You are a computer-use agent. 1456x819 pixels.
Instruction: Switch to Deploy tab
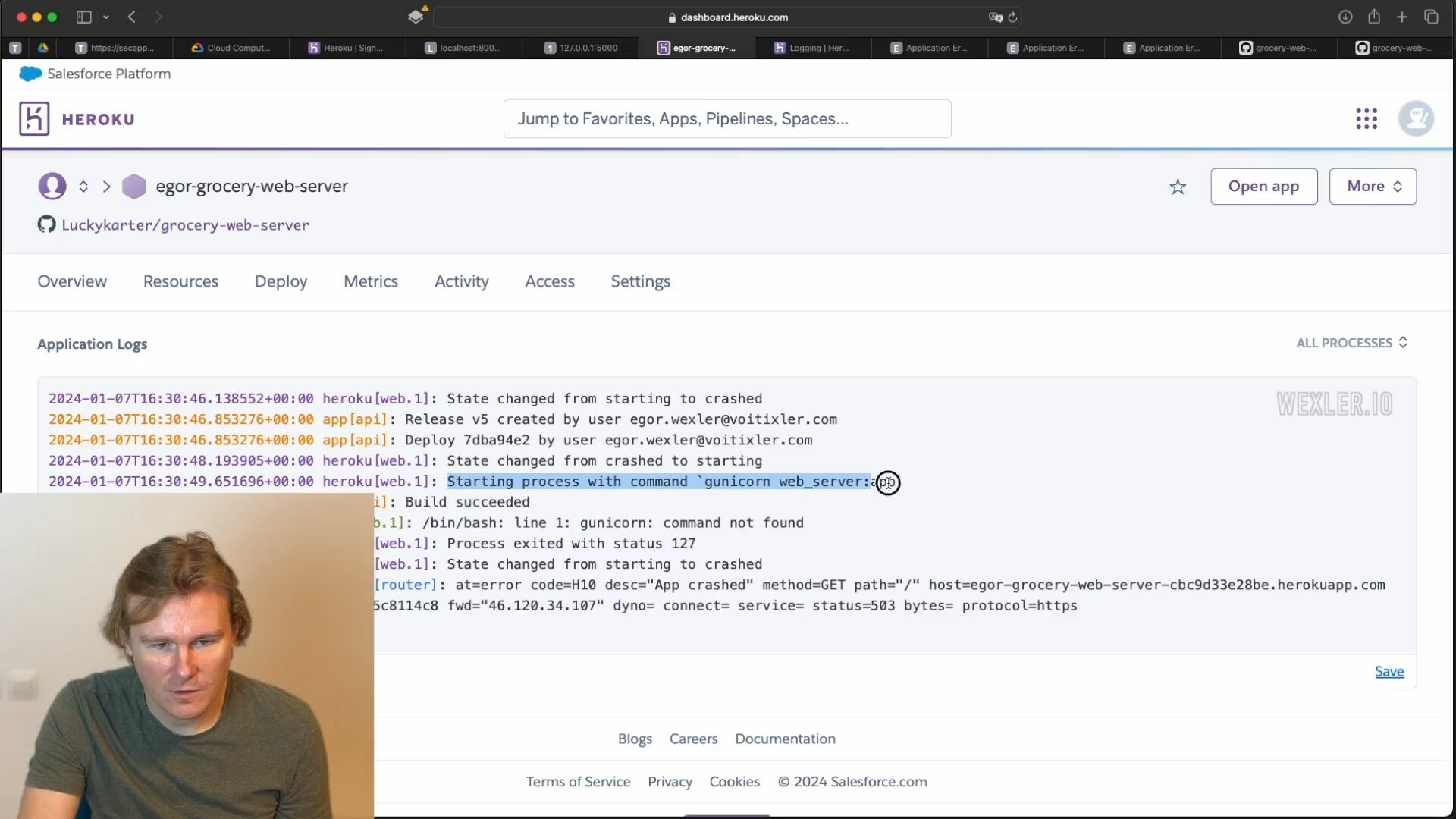(x=281, y=282)
